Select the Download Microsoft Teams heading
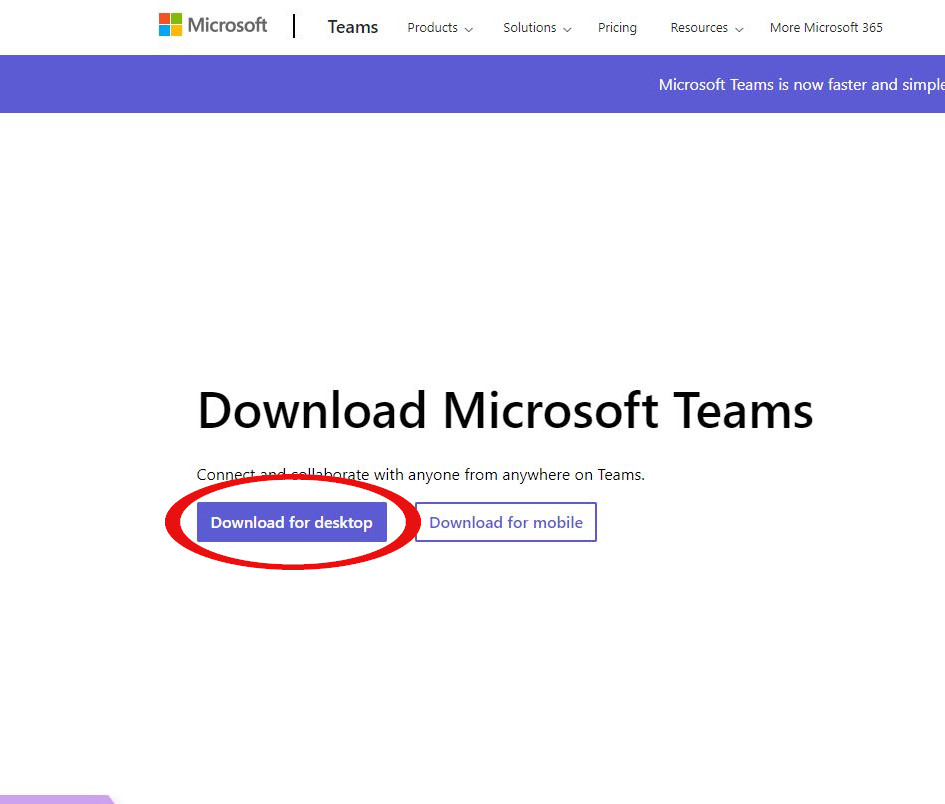 tap(505, 410)
